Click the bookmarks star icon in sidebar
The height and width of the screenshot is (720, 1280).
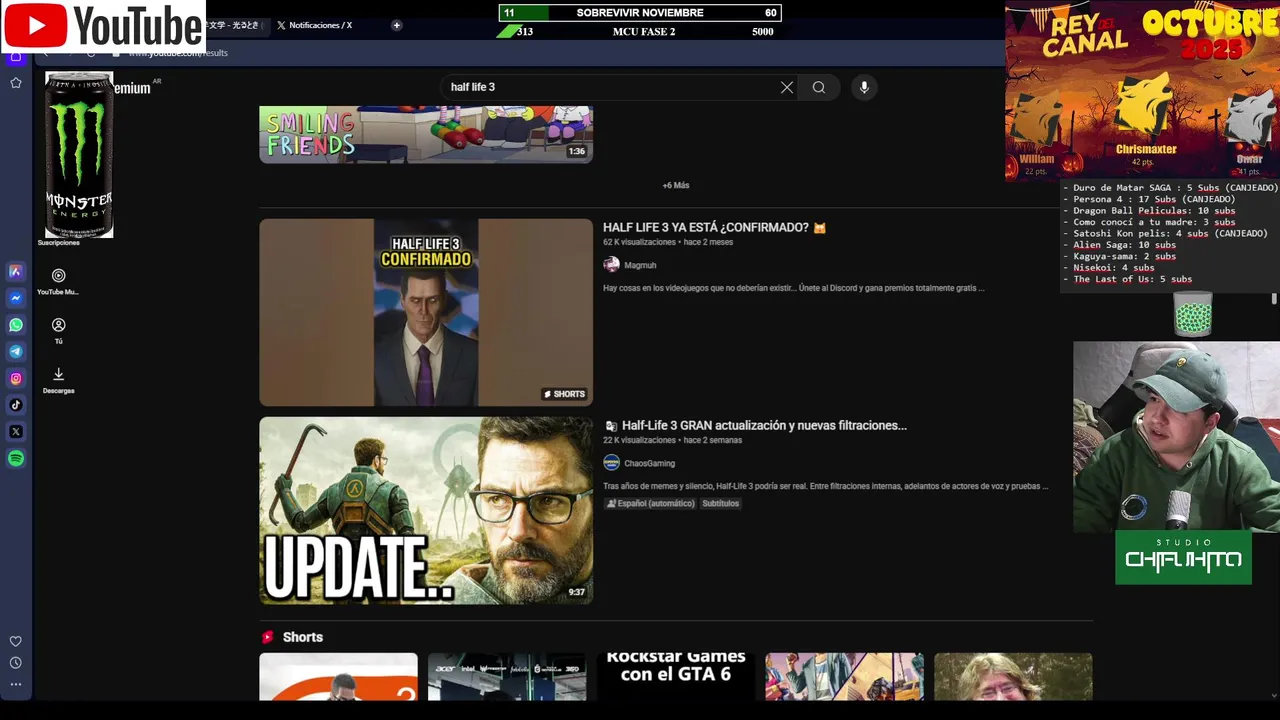click(x=16, y=83)
